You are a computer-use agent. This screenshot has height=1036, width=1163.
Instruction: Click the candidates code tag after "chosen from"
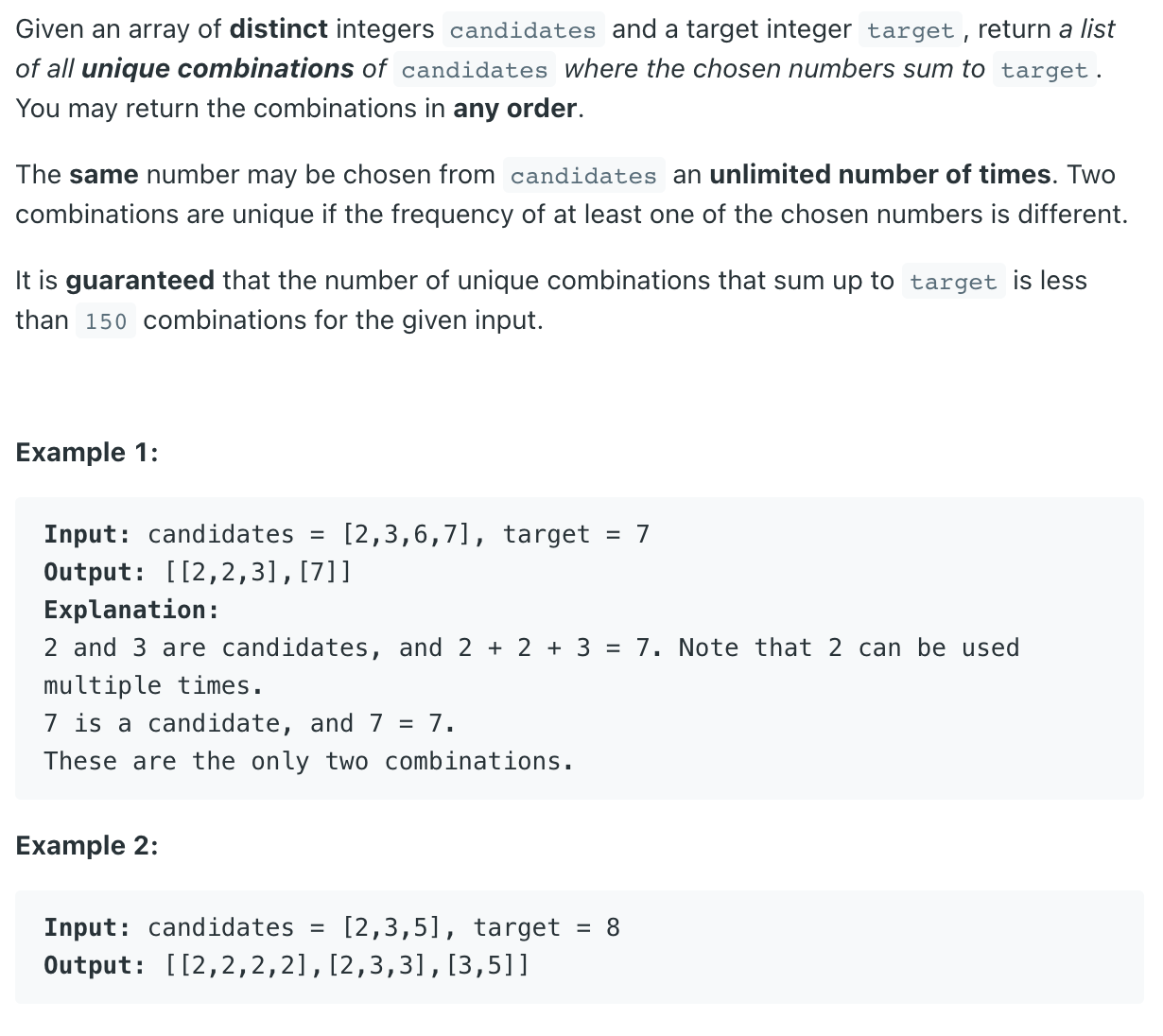(583, 176)
